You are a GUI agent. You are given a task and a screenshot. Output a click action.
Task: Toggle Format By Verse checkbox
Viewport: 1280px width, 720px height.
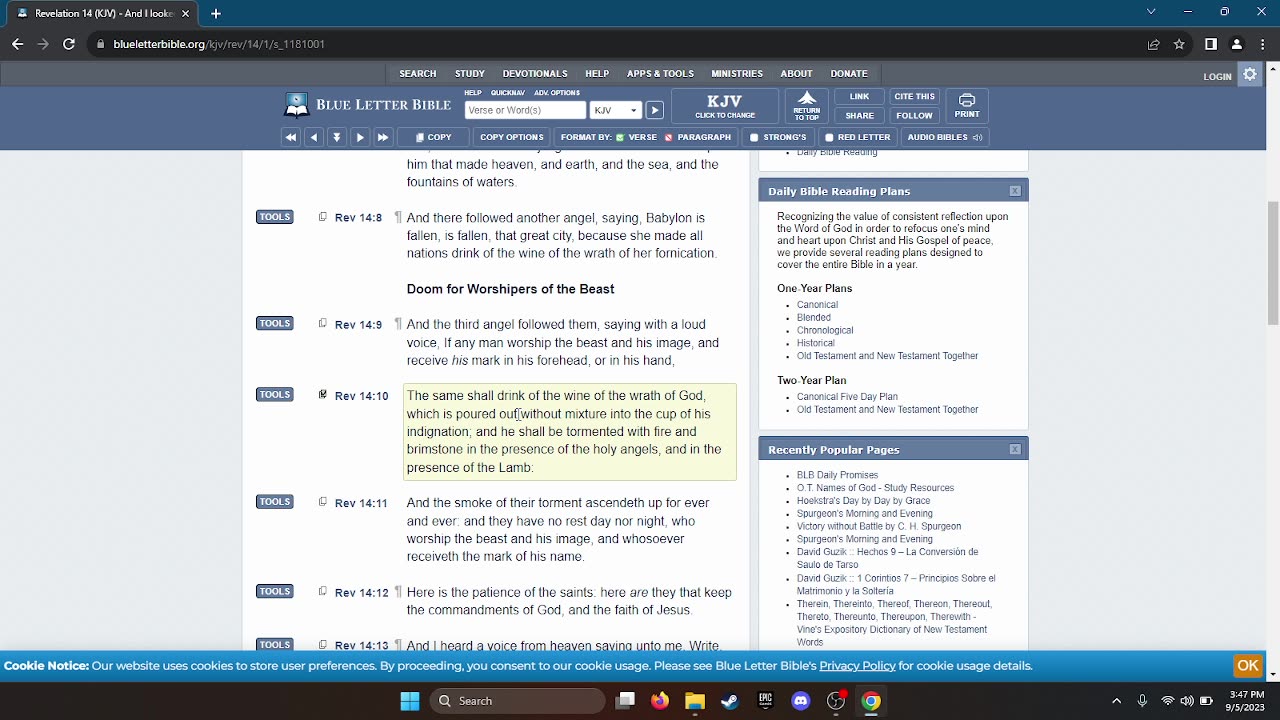tap(620, 138)
